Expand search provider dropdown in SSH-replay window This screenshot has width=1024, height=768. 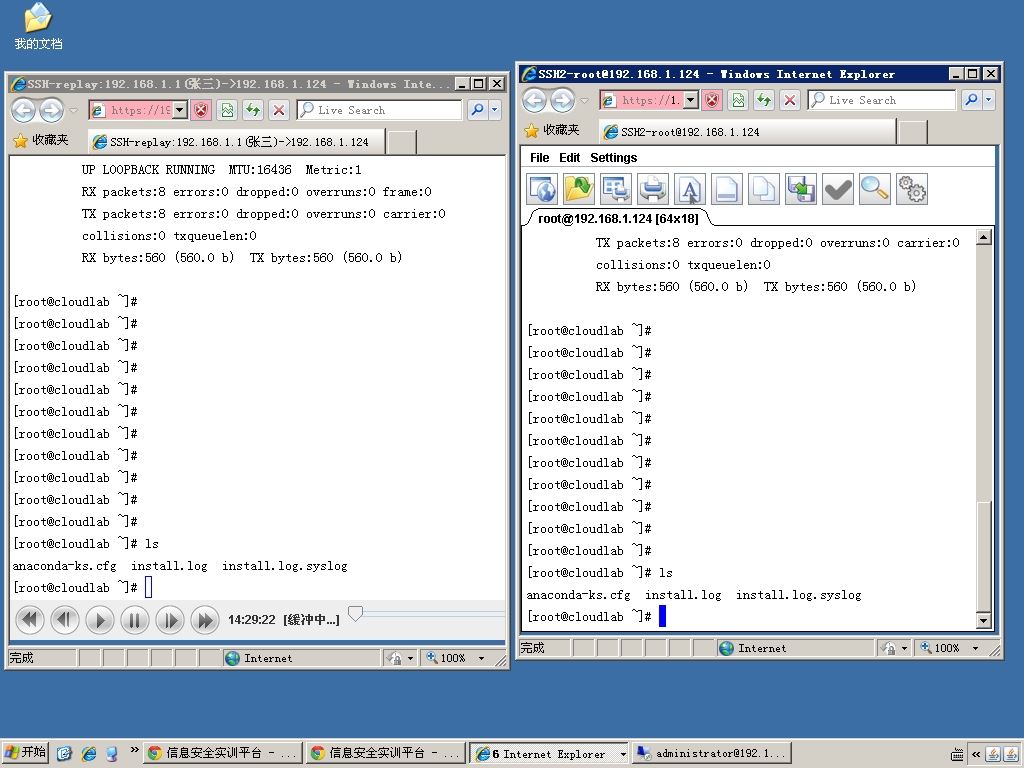[x=494, y=110]
